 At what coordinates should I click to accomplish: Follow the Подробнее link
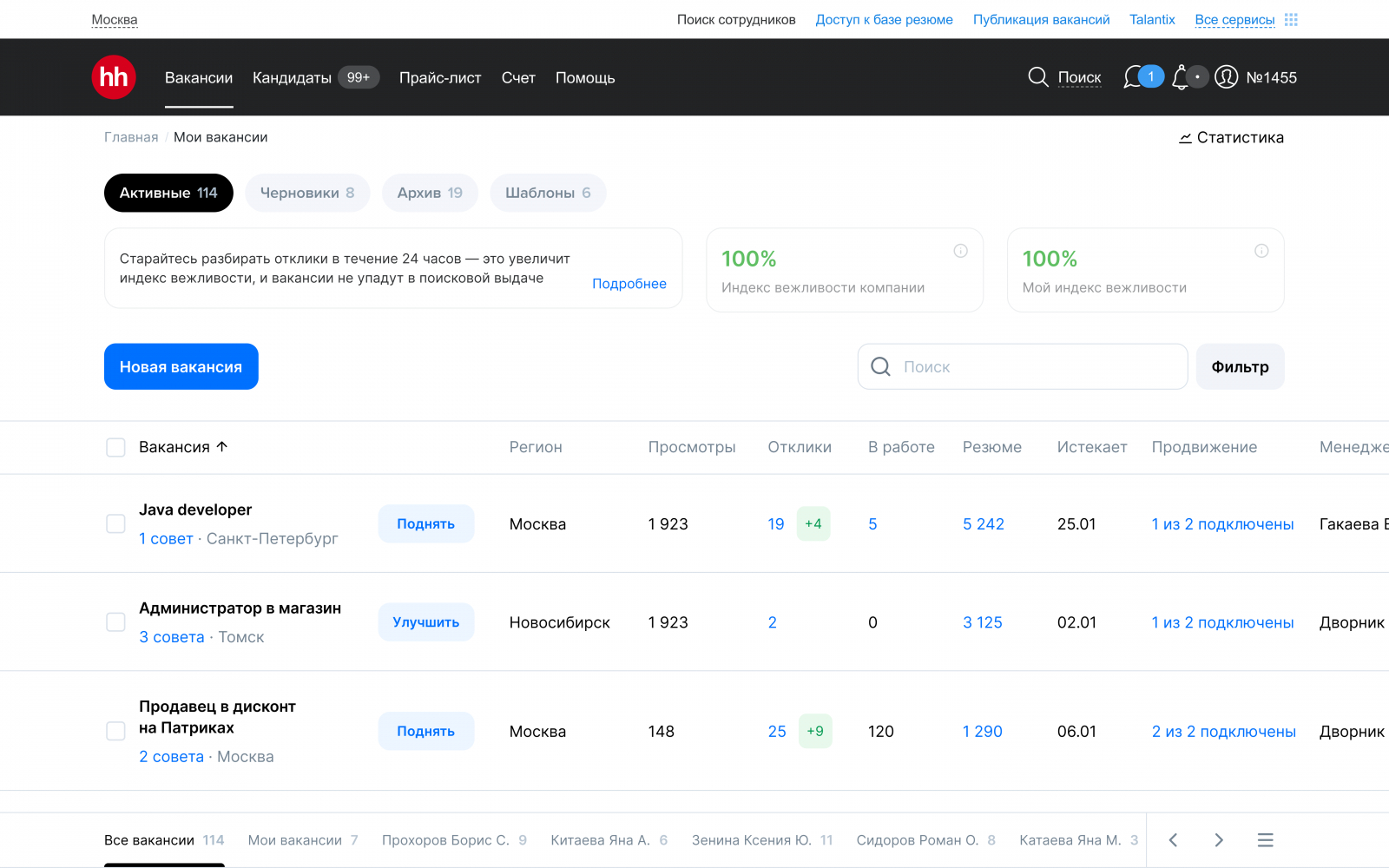(x=629, y=284)
